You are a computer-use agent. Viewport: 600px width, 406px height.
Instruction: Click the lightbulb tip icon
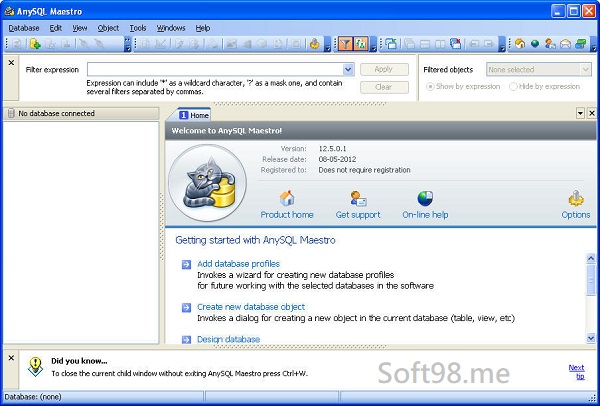pyautogui.click(x=36, y=367)
